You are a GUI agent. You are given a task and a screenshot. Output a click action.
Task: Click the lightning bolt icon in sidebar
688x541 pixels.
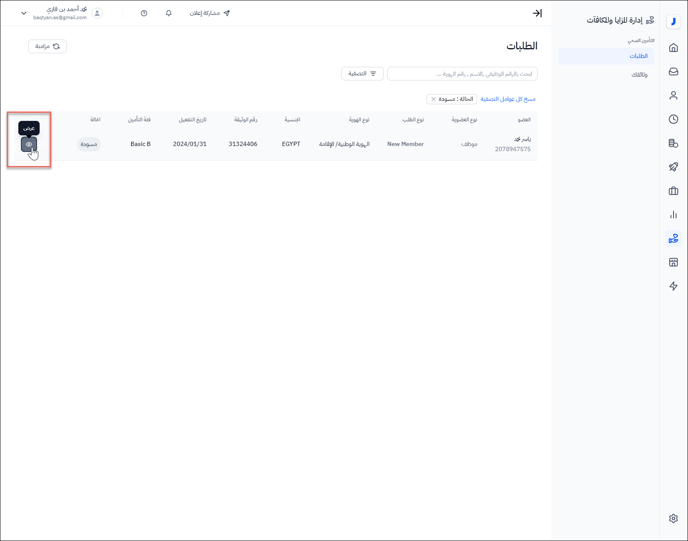tap(673, 287)
